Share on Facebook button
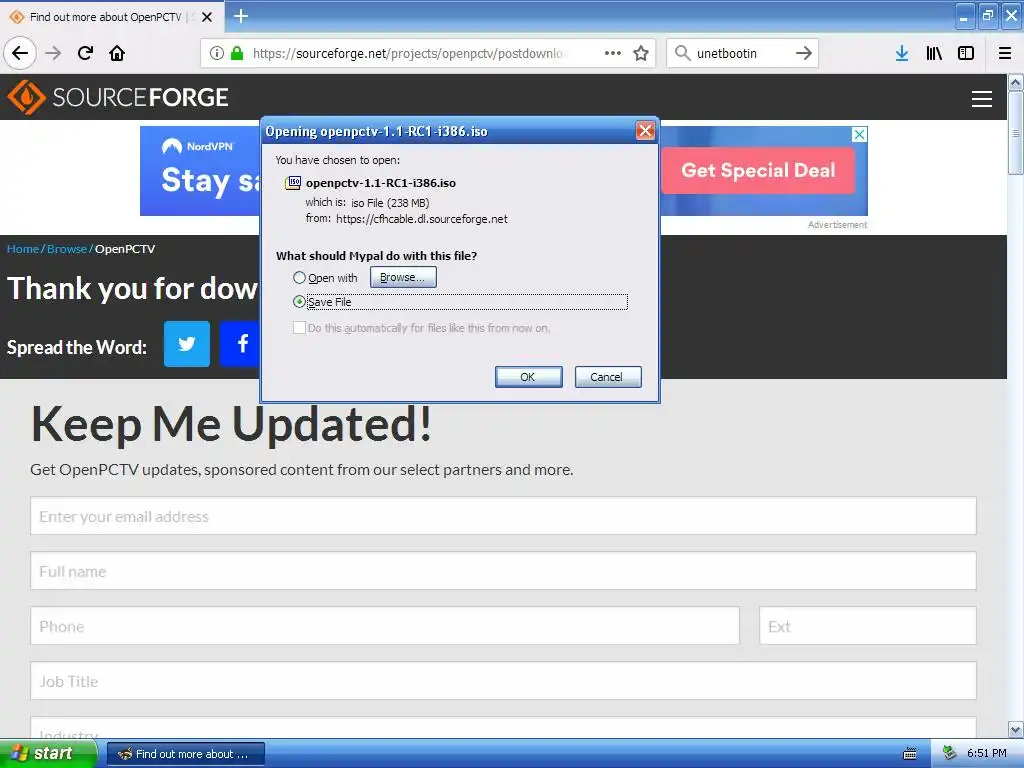This screenshot has width=1024, height=768. 240,344
